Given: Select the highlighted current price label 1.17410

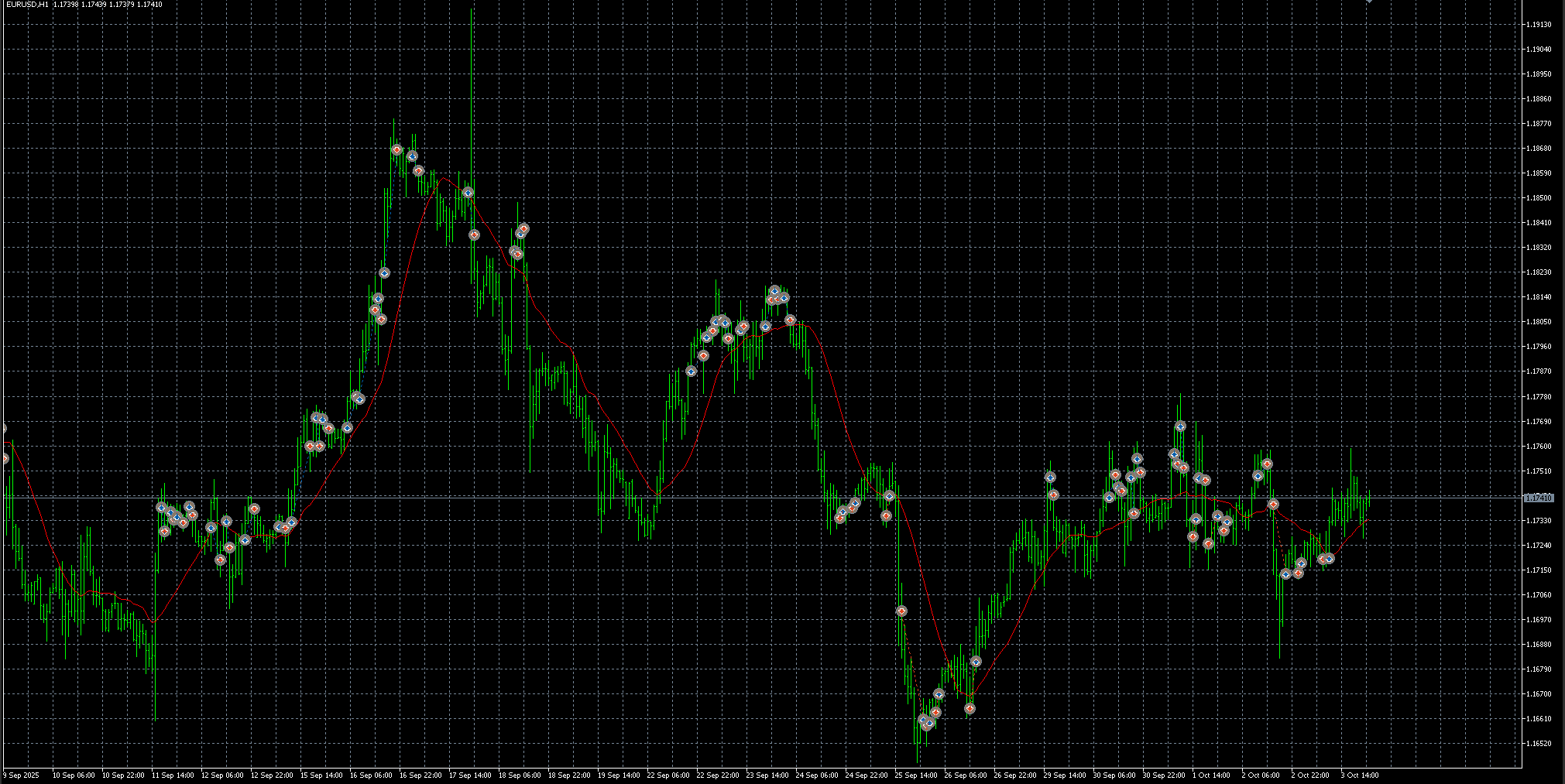Looking at the screenshot, I should 1538,498.
